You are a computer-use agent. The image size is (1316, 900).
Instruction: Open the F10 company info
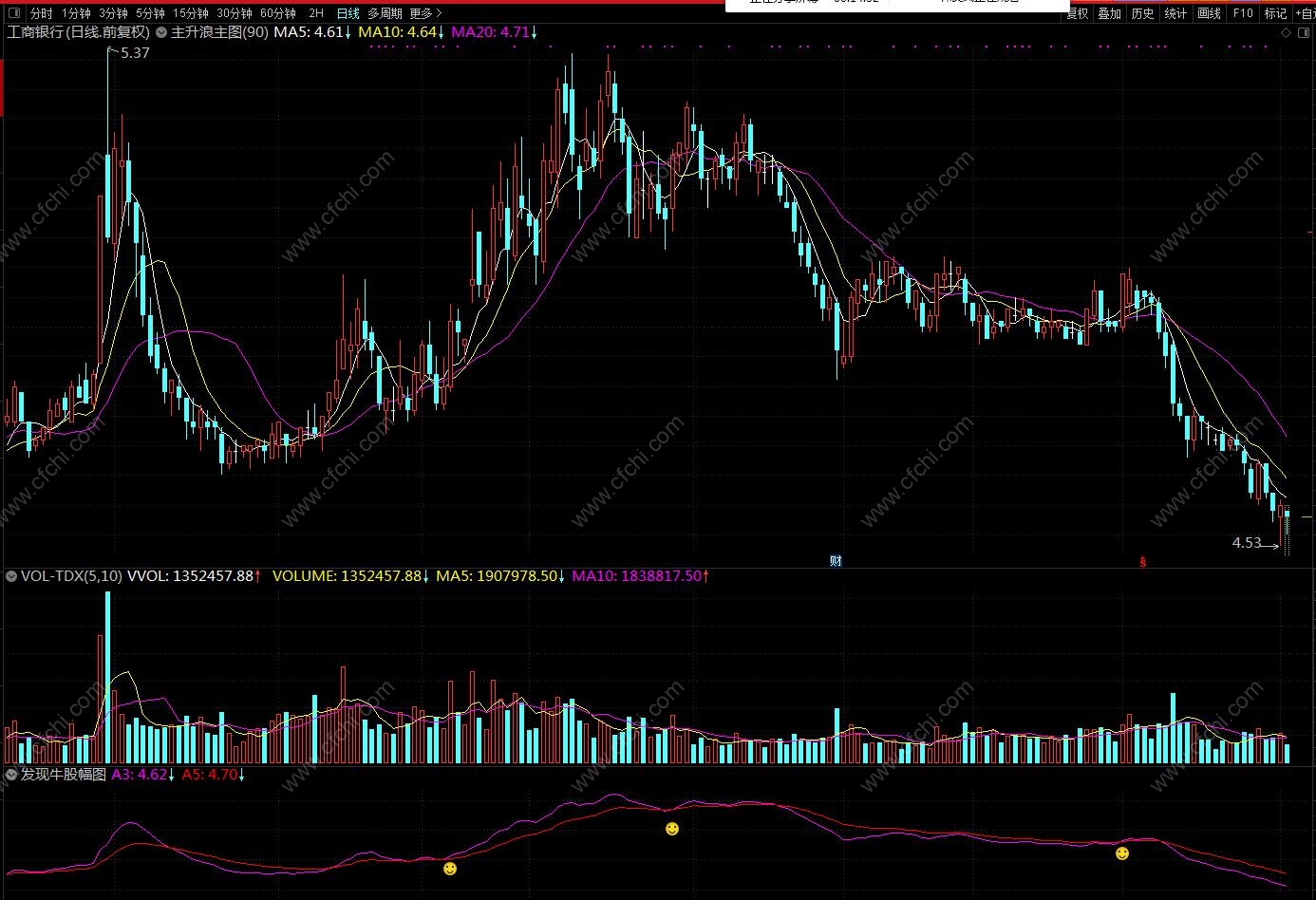pyautogui.click(x=1242, y=13)
